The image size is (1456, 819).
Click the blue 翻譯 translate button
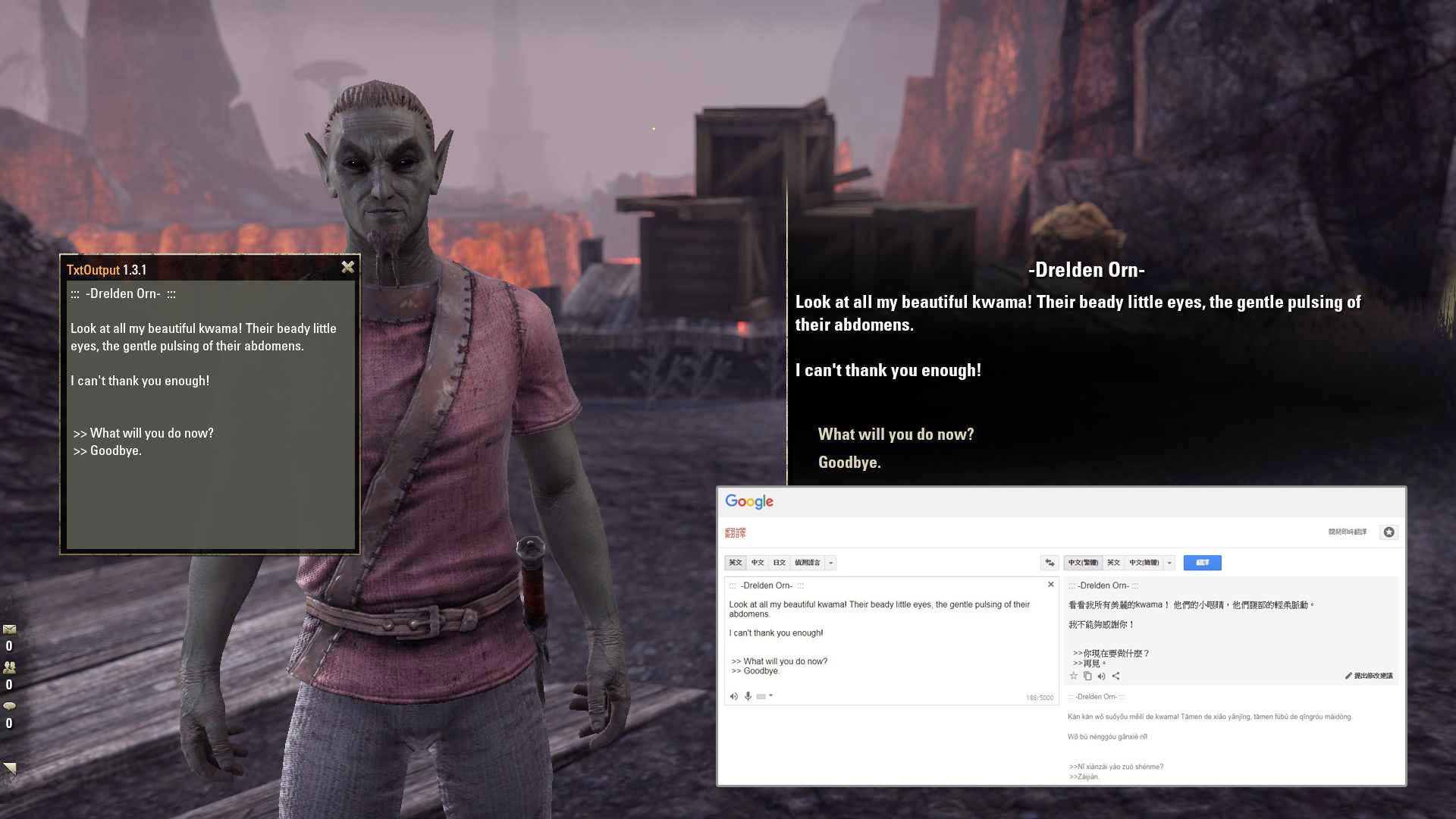[1202, 563]
